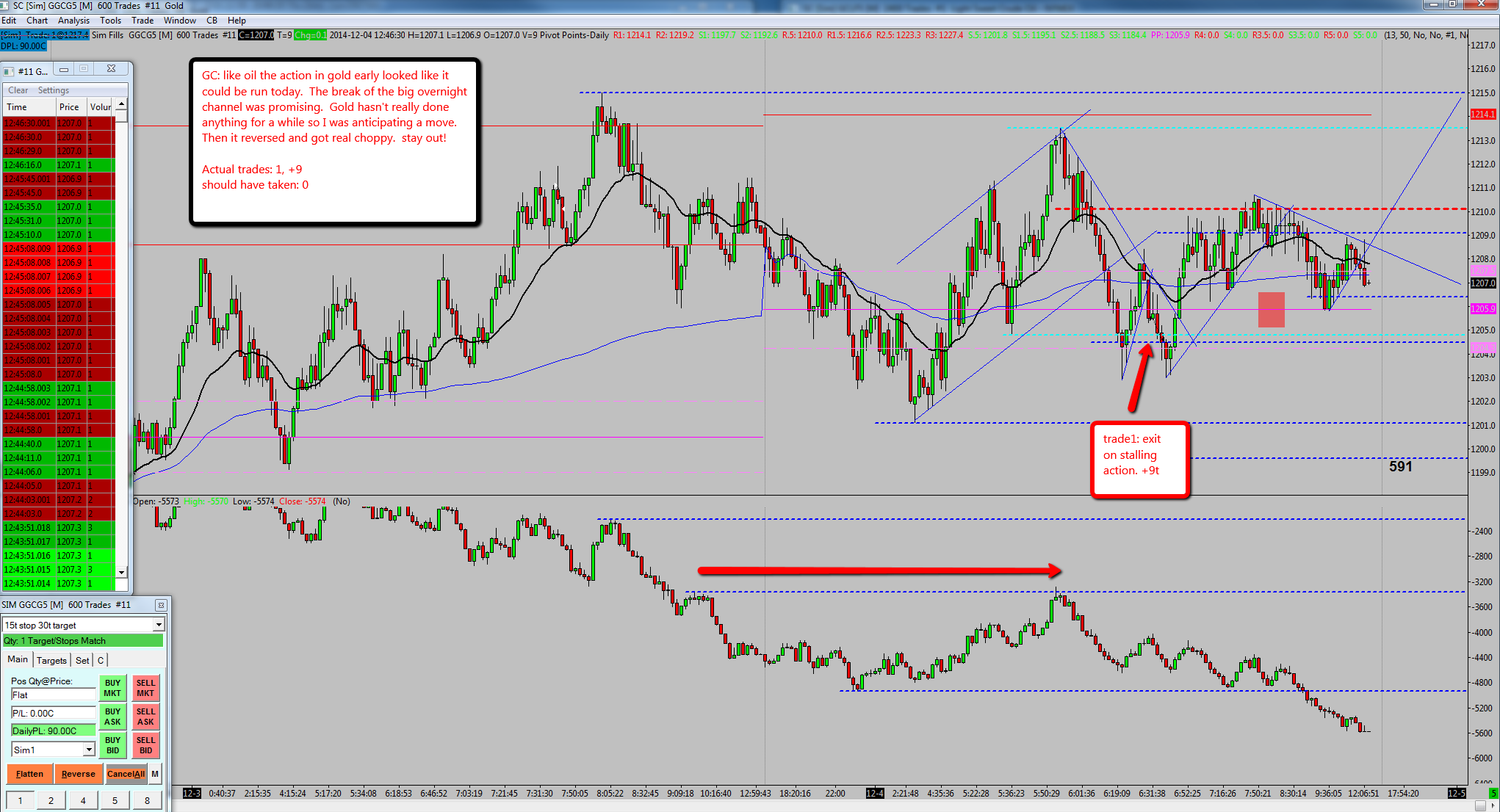Open the Help menu
This screenshot has height=812, width=1500.
coord(237,21)
